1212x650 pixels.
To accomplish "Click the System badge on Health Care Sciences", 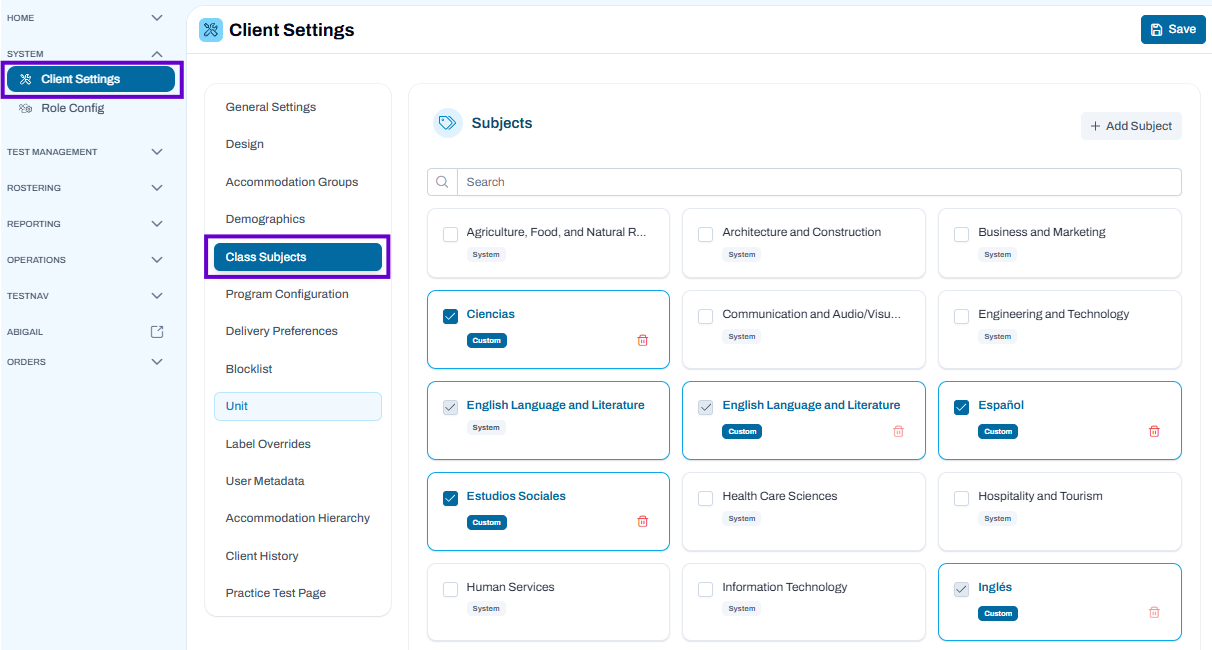I will tap(742, 518).
